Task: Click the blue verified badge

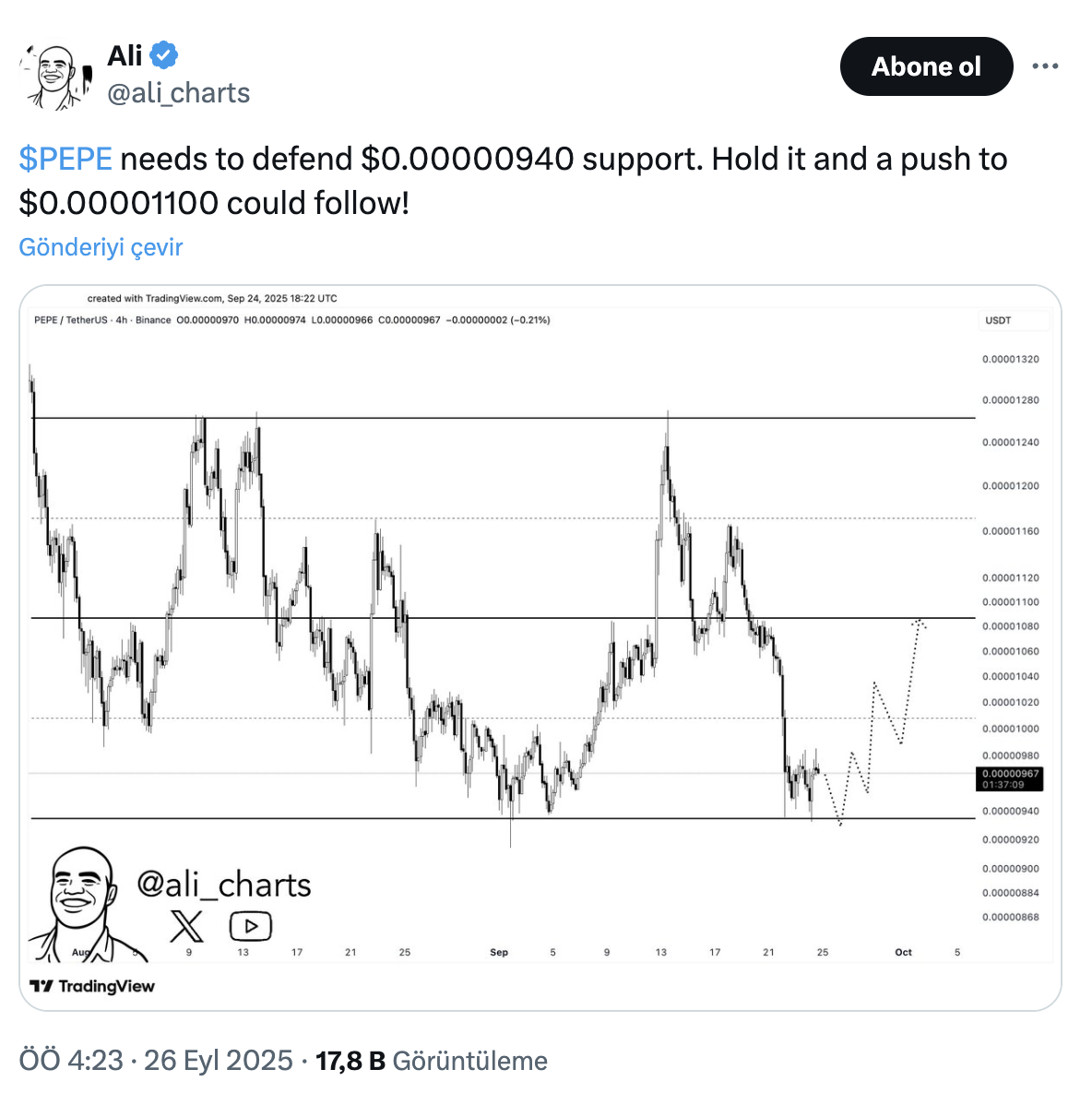Action: coord(165,55)
